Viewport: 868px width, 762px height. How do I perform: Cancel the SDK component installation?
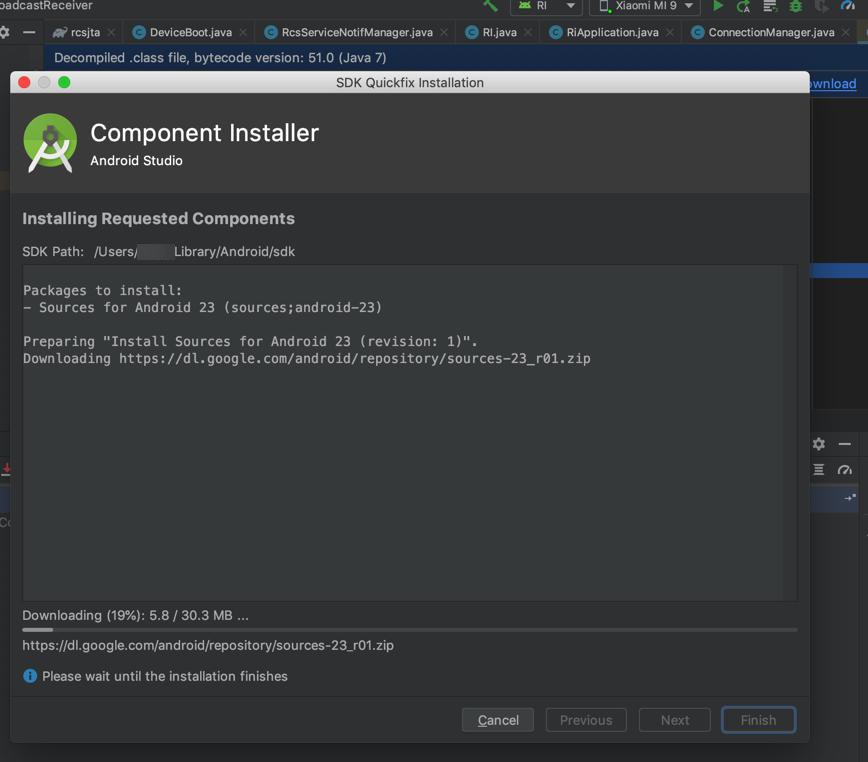(498, 720)
